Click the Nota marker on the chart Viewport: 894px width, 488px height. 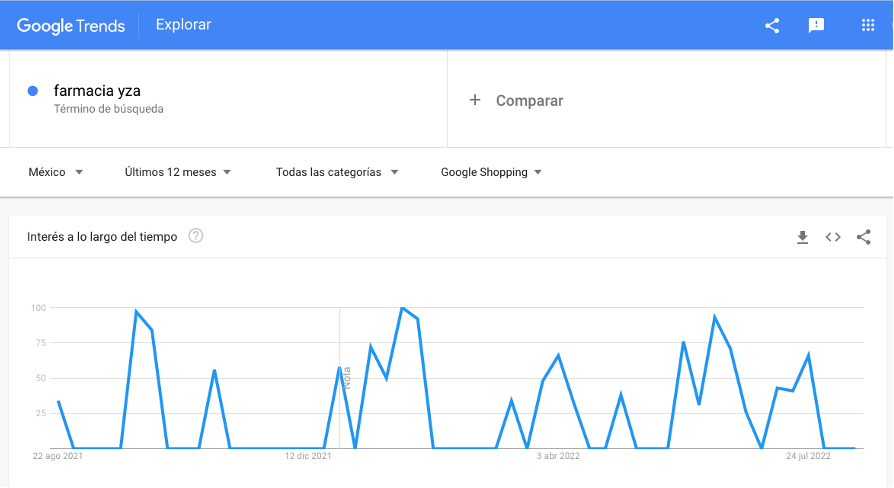[x=347, y=378]
